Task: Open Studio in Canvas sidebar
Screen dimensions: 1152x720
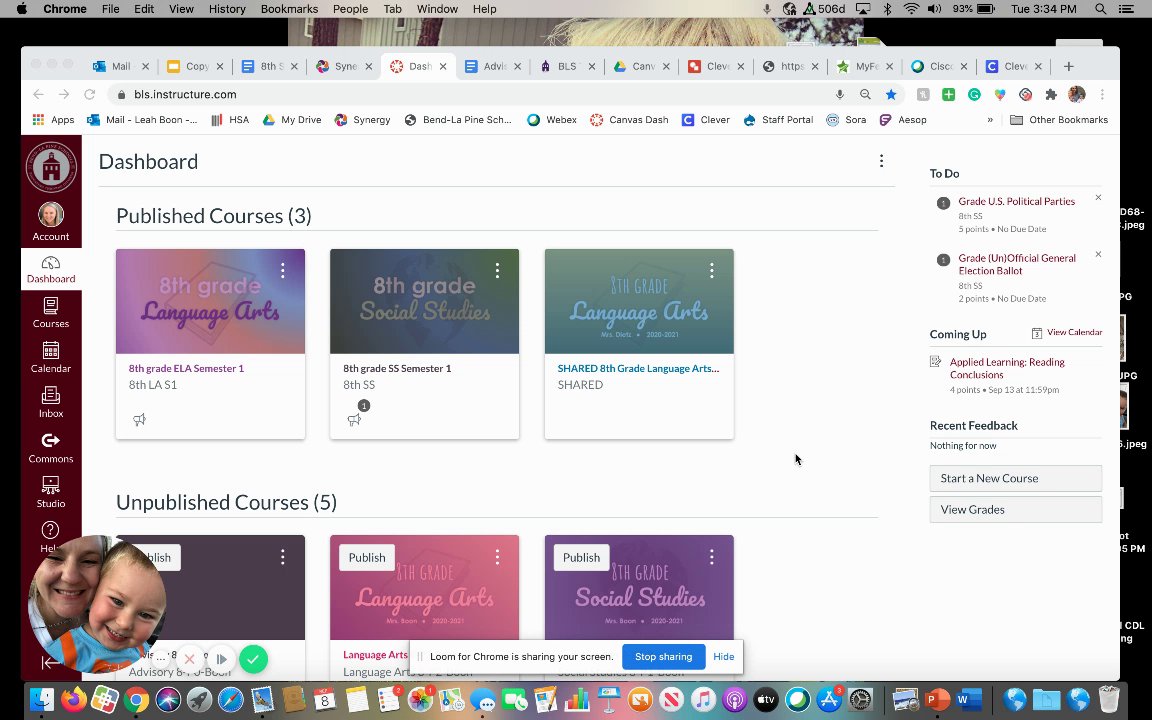Action: click(51, 492)
